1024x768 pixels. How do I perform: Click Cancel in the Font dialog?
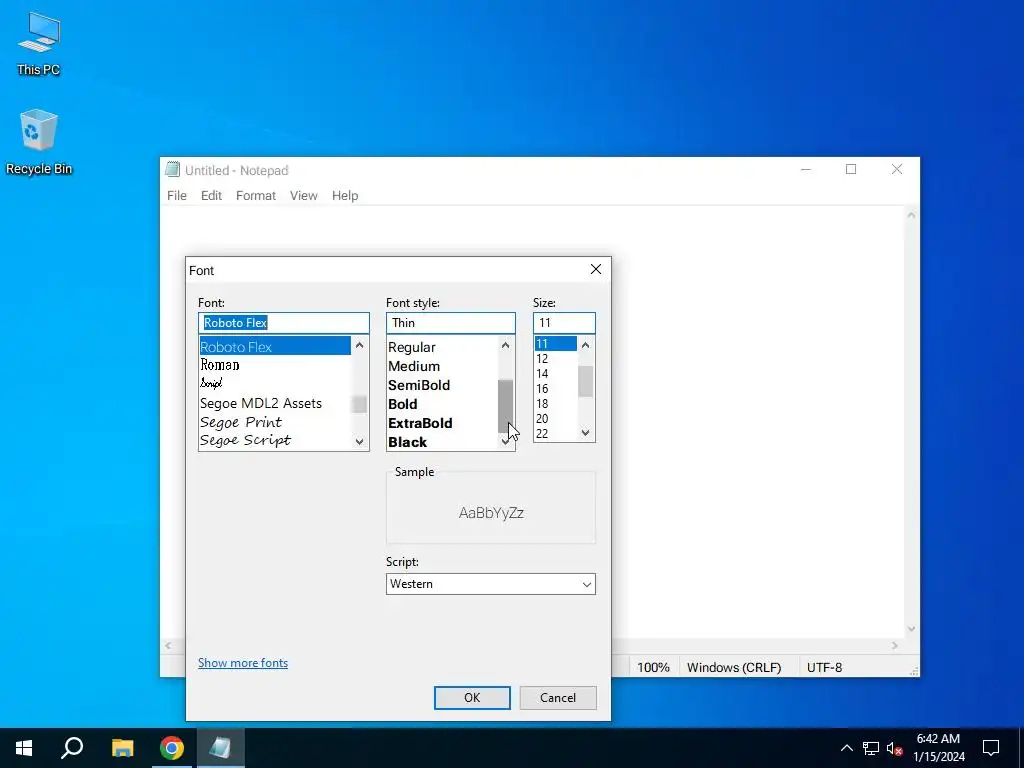[x=558, y=697]
